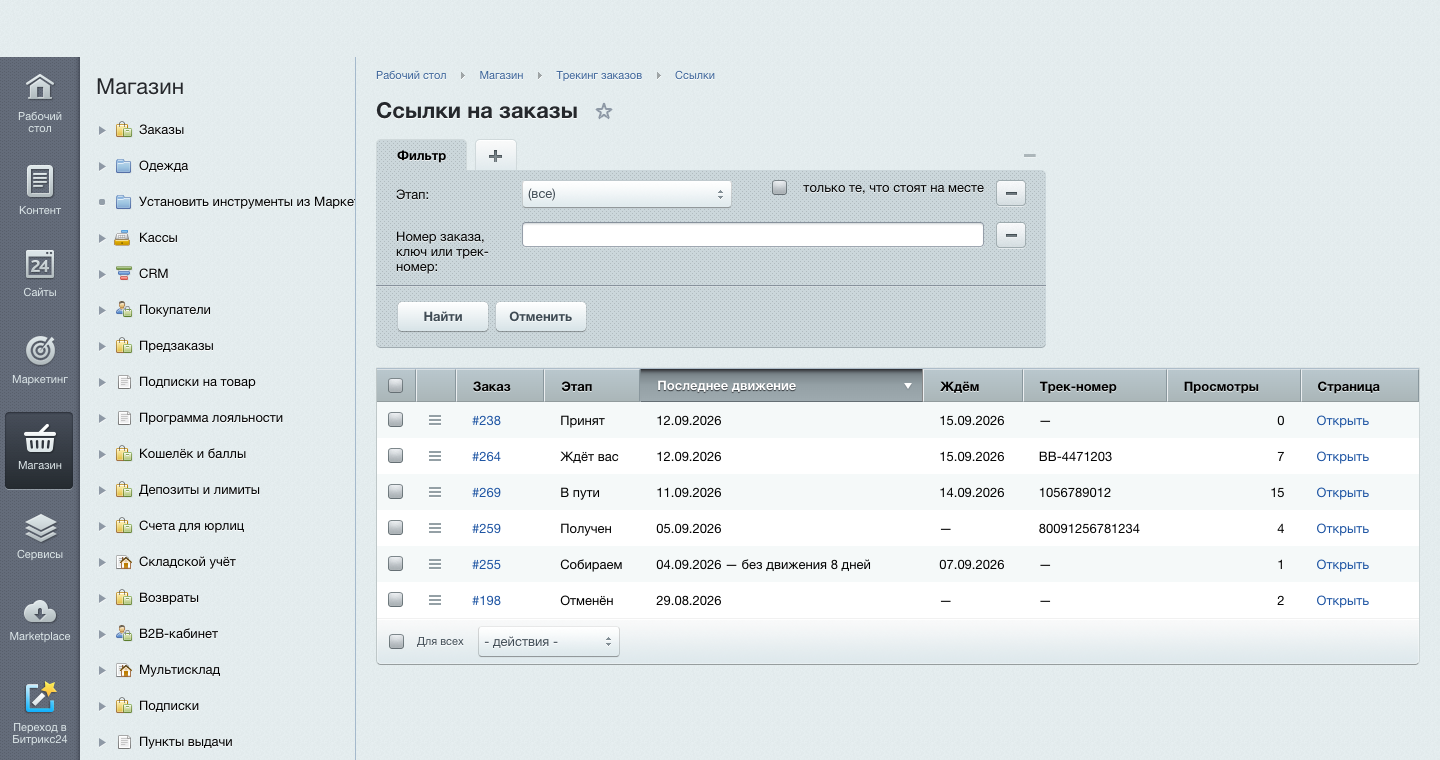This screenshot has height=760, width=1440.
Task: Expand the Покупатели tree node
Action: (x=102, y=310)
